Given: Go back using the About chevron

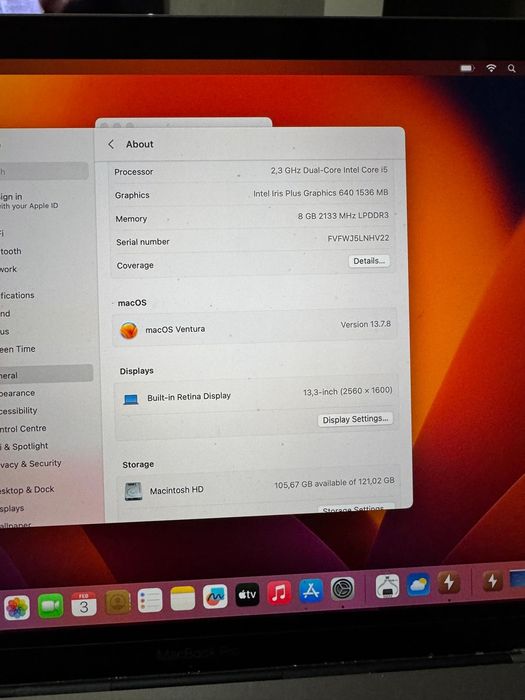Looking at the screenshot, I should 111,144.
